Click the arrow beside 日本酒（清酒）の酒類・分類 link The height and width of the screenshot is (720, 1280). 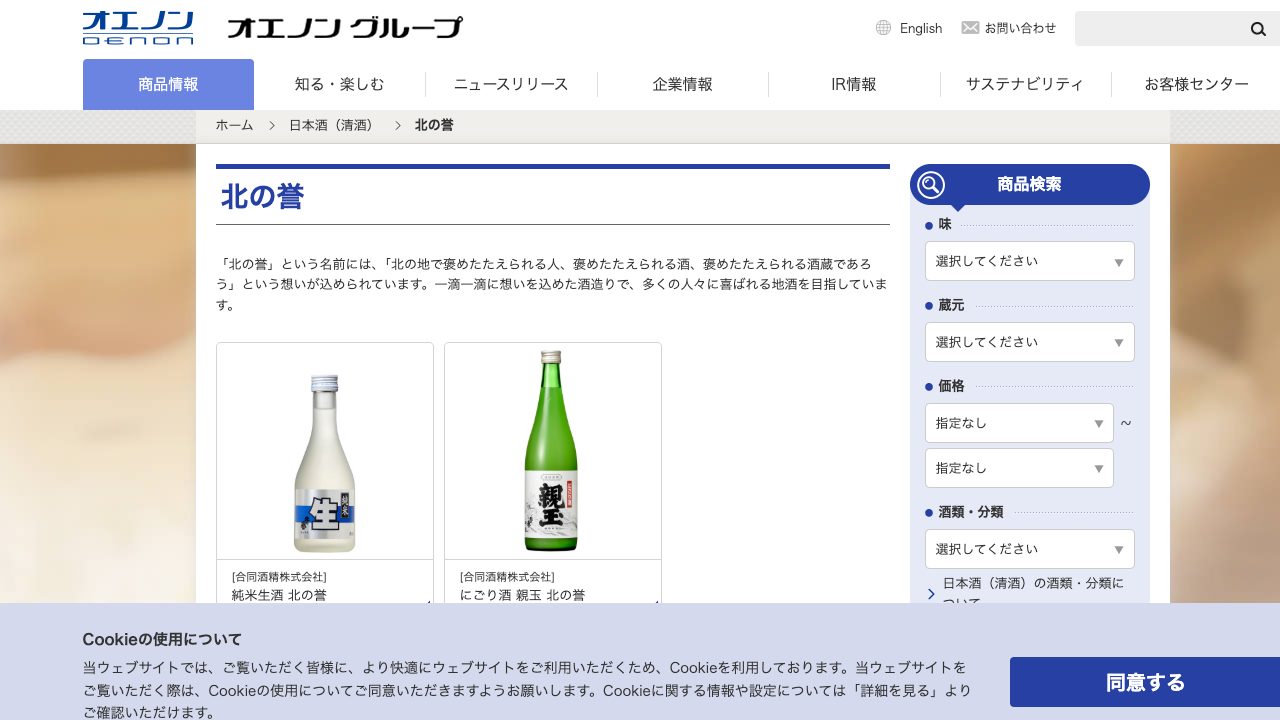pyautogui.click(x=931, y=594)
